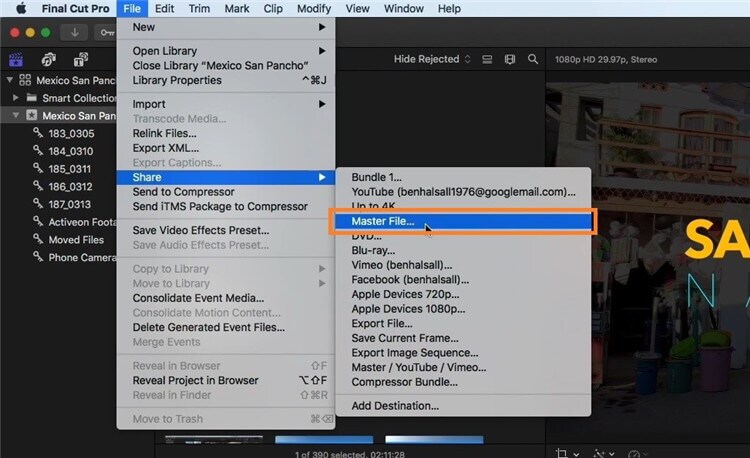The image size is (750, 458).
Task: Click Consolidate Event Media
Action: click(226, 298)
